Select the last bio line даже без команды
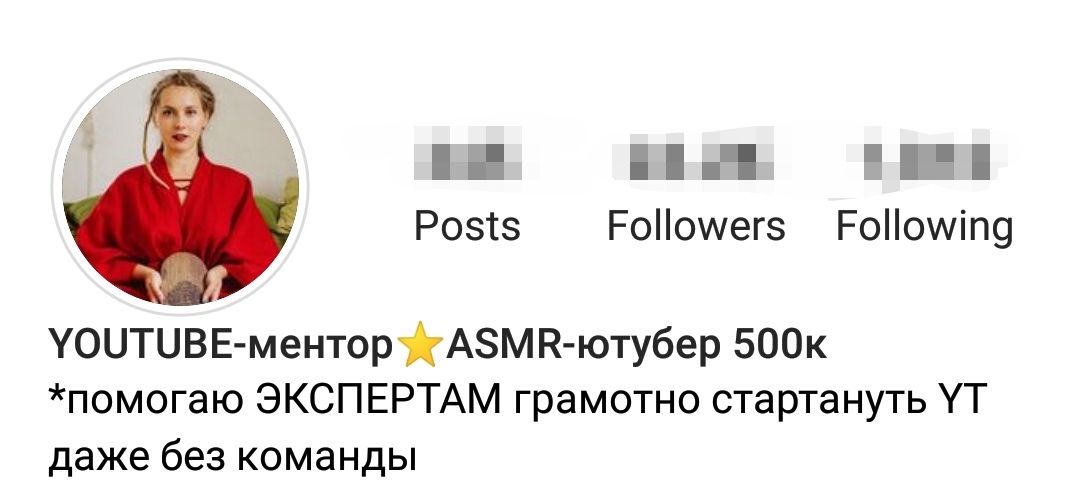The image size is (1080, 485). pyautogui.click(x=233, y=457)
